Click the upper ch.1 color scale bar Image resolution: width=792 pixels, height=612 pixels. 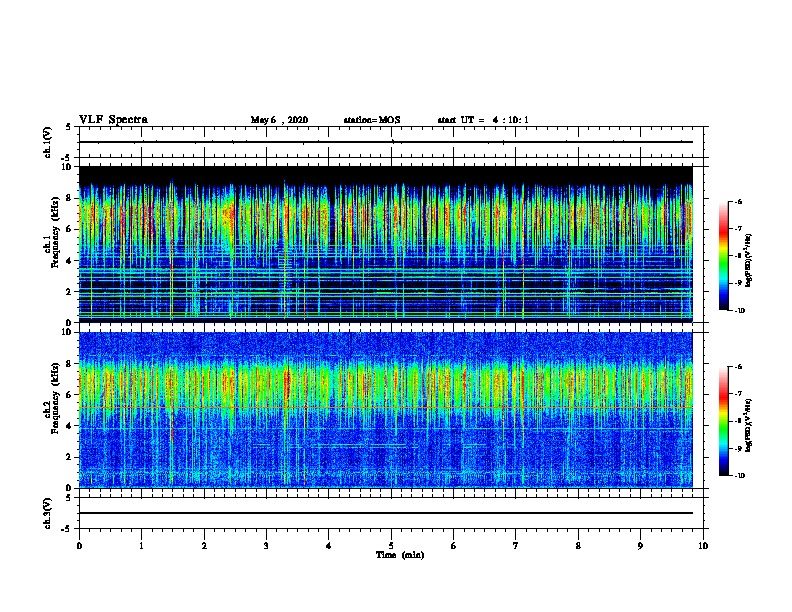tap(723, 256)
